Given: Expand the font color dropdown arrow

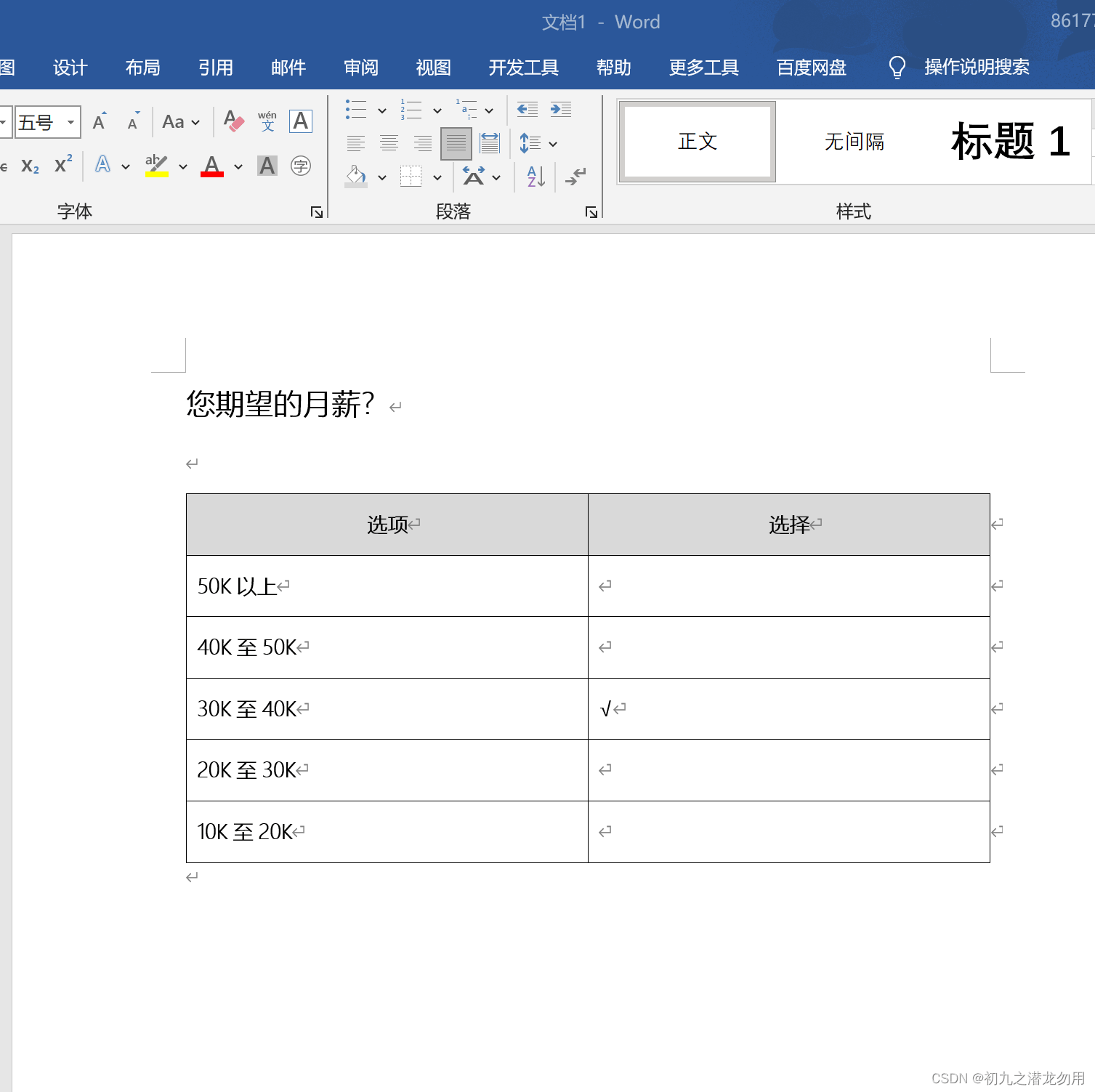Looking at the screenshot, I should 238,166.
